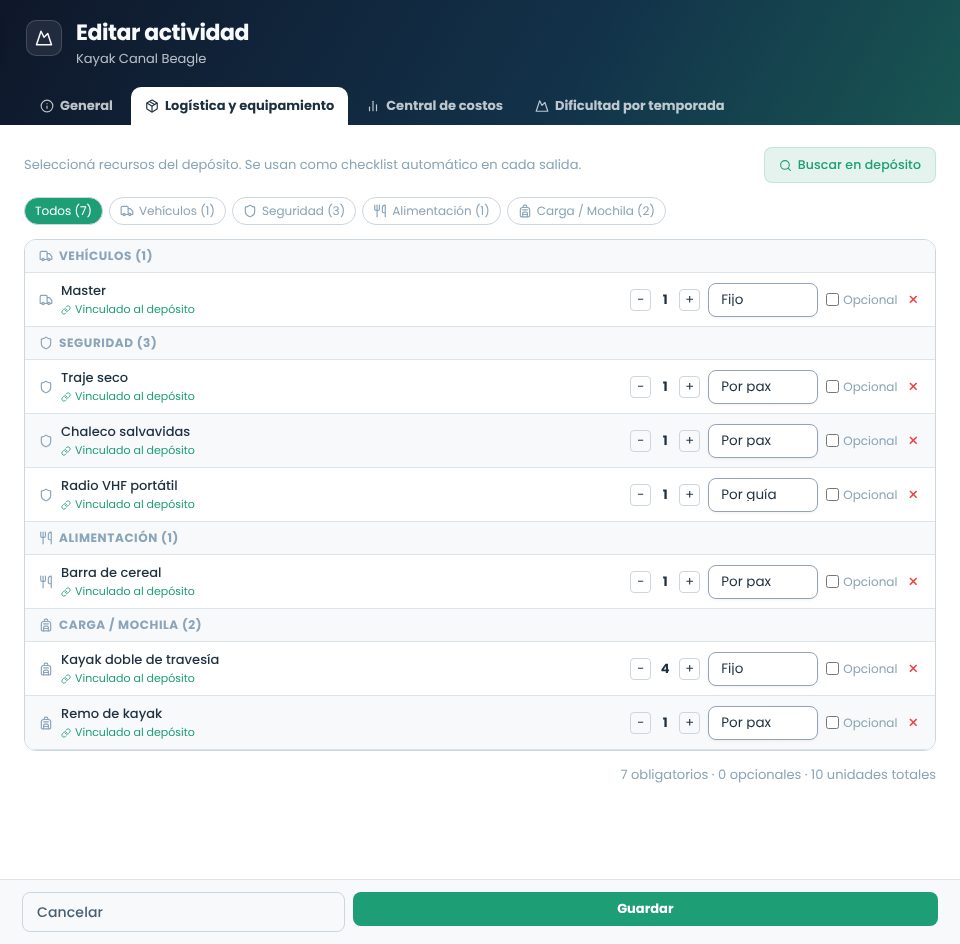Viewport: 960px width, 944px height.
Task: Filter by Vehículos (1) chip
Action: coord(167,211)
